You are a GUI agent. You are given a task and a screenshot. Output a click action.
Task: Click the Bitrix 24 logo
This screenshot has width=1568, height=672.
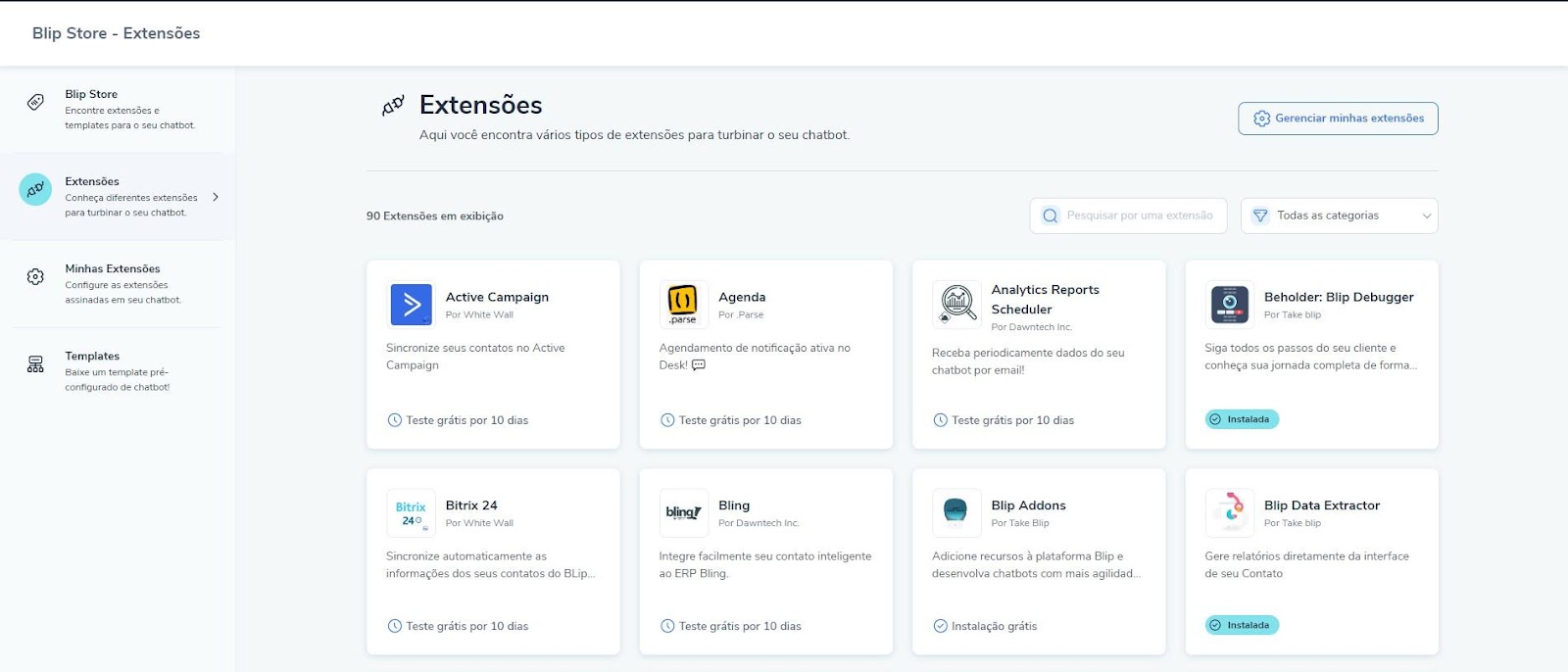[x=411, y=513]
